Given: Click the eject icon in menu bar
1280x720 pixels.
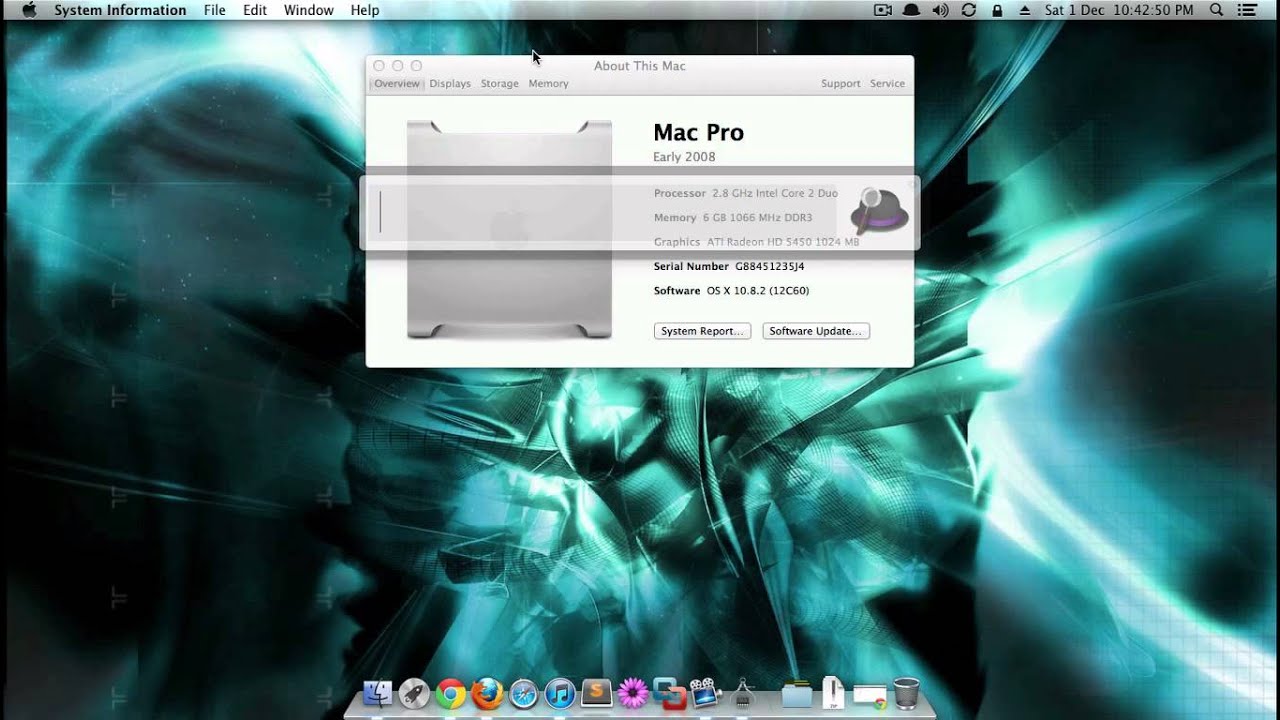Looking at the screenshot, I should (1024, 10).
